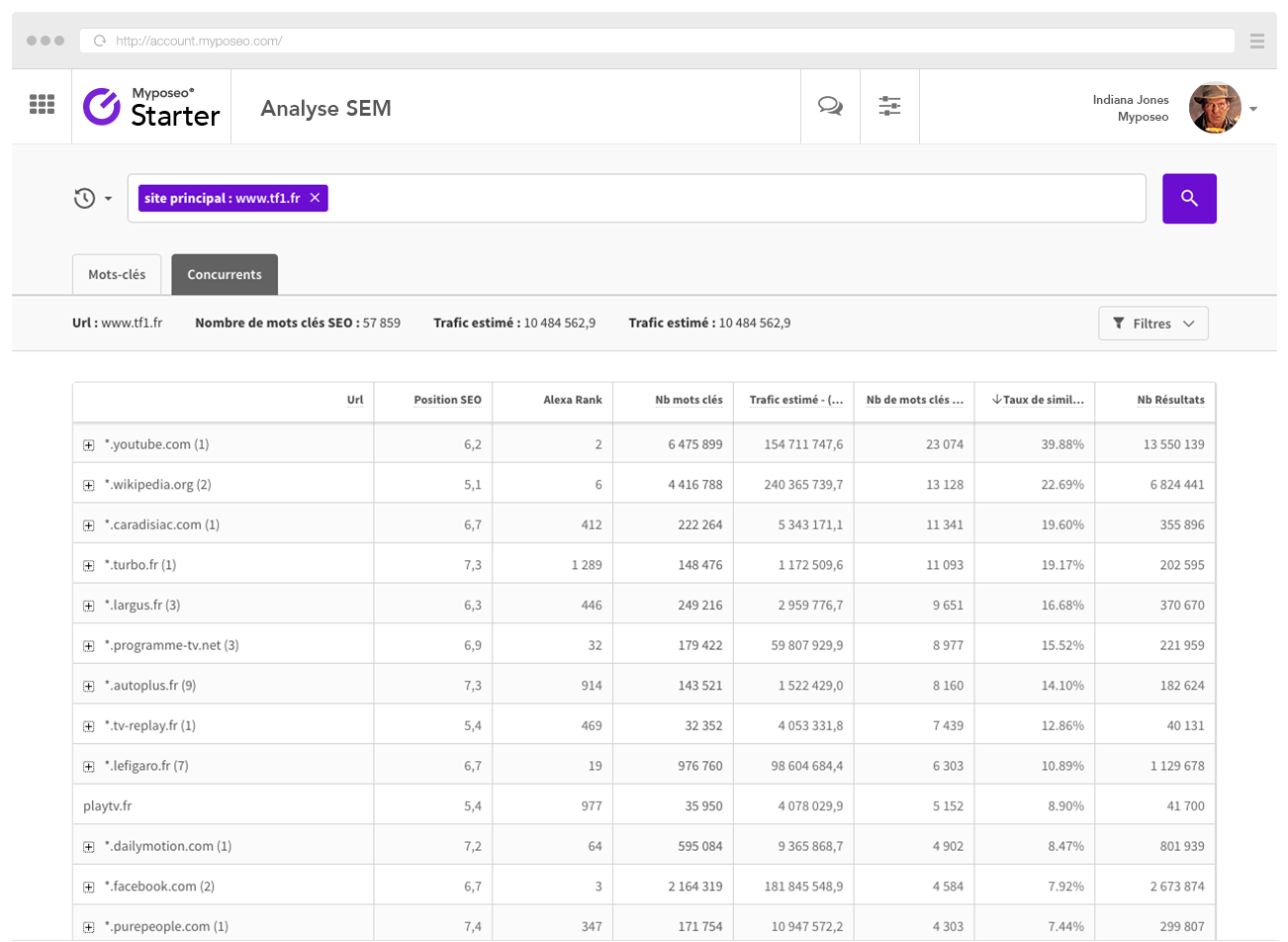
Task: Expand the *.programme-tv.net row
Action: click(x=89, y=646)
